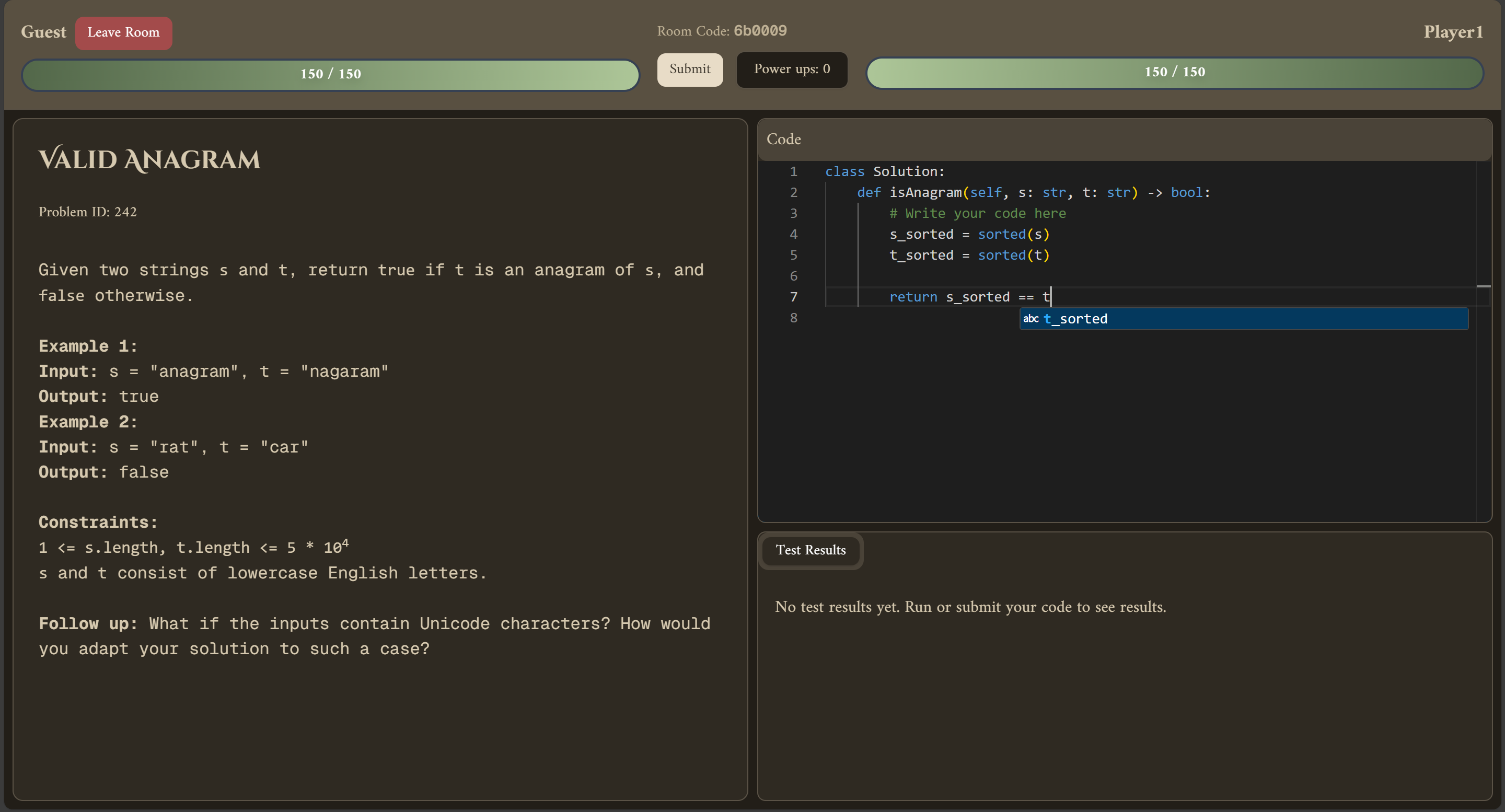1505x812 pixels.
Task: Switch to the Test Results tab
Action: pos(811,550)
